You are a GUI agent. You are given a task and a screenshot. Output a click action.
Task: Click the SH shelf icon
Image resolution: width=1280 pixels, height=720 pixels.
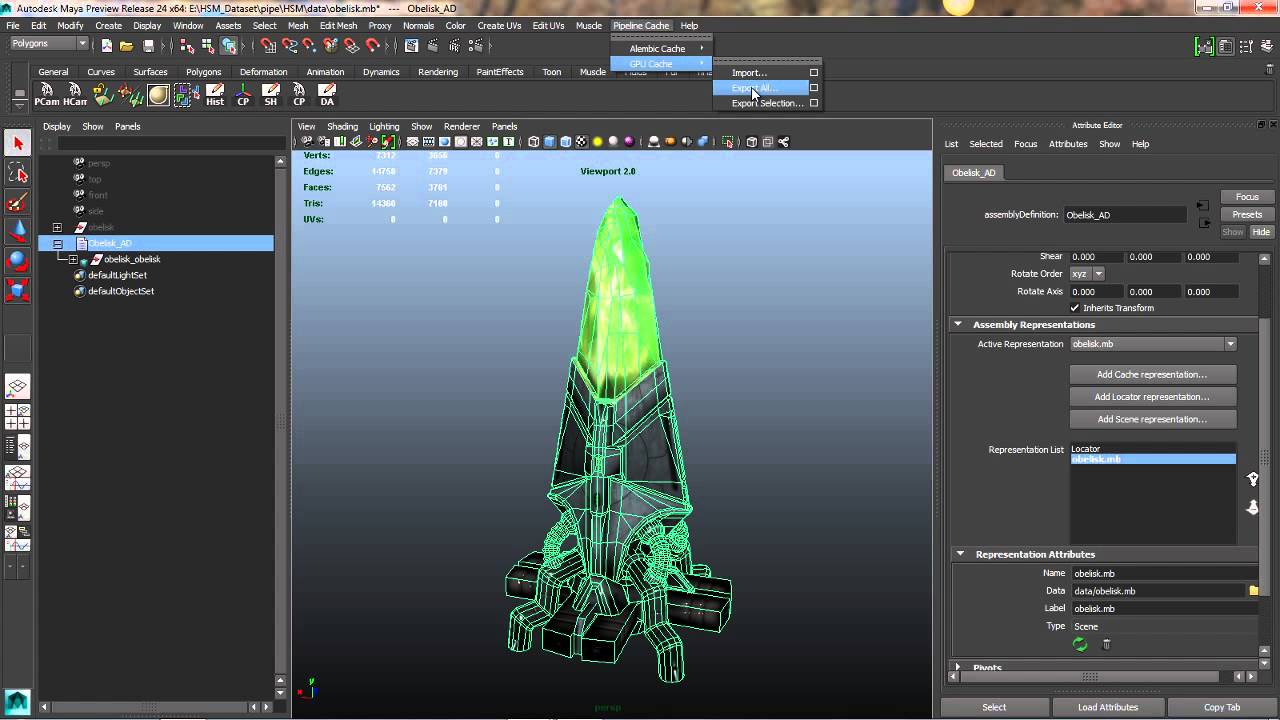pos(271,95)
